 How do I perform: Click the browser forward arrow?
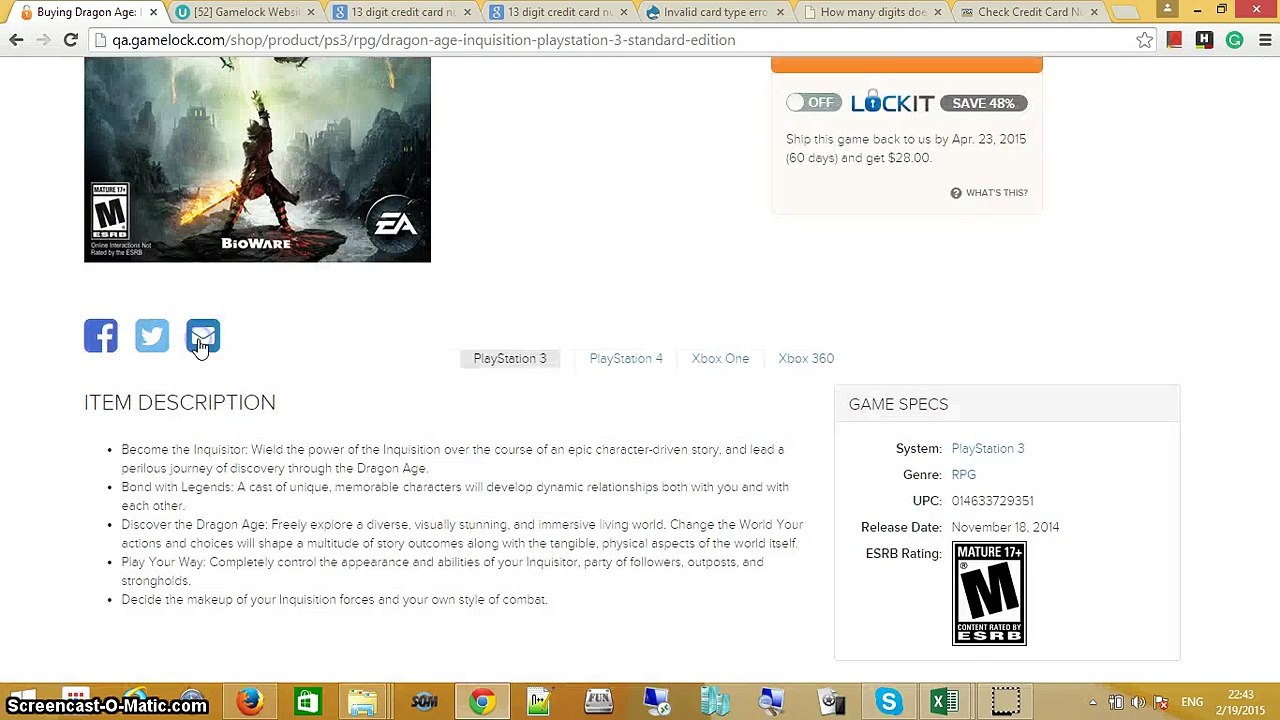tap(43, 40)
